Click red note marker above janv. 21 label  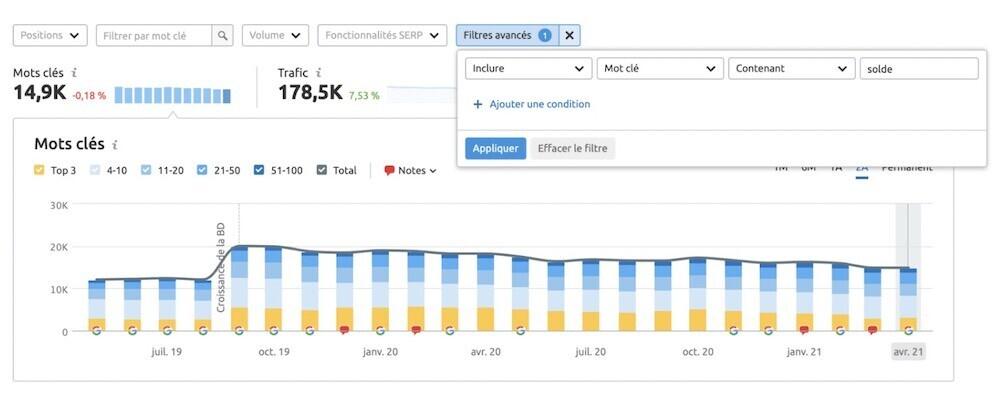[x=804, y=330]
